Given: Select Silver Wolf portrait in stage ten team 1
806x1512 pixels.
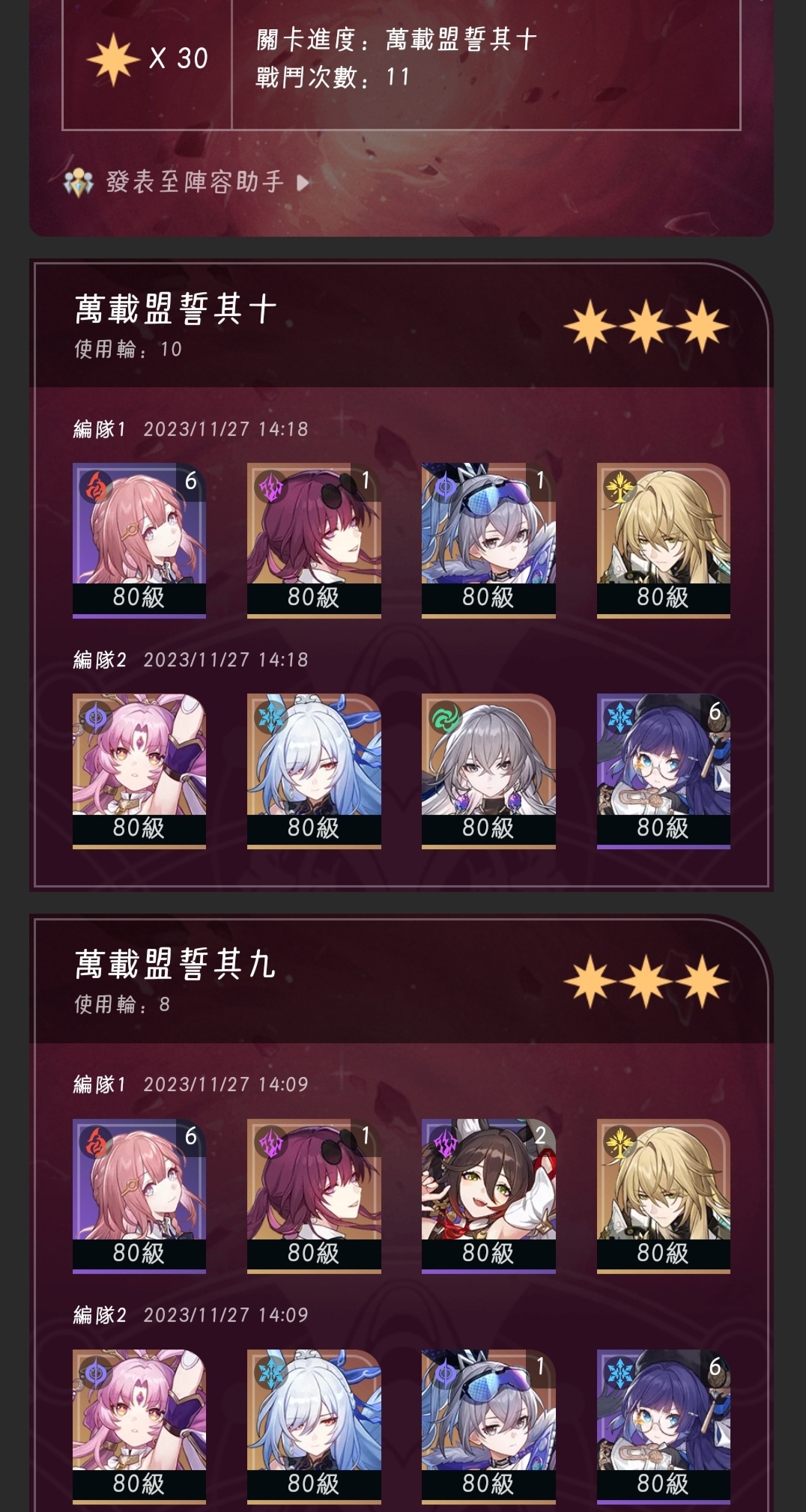Looking at the screenshot, I should point(488,539).
